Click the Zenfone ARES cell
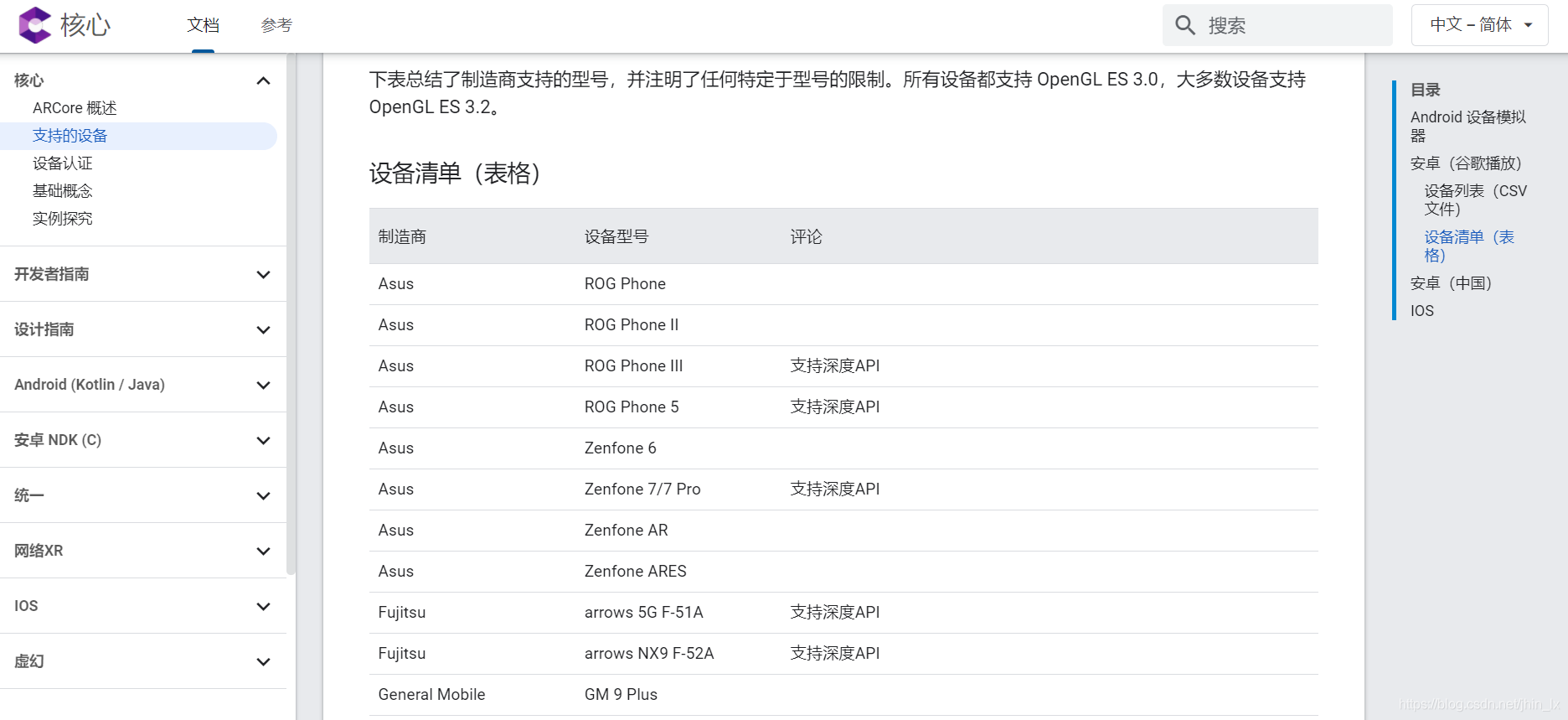 coord(636,572)
